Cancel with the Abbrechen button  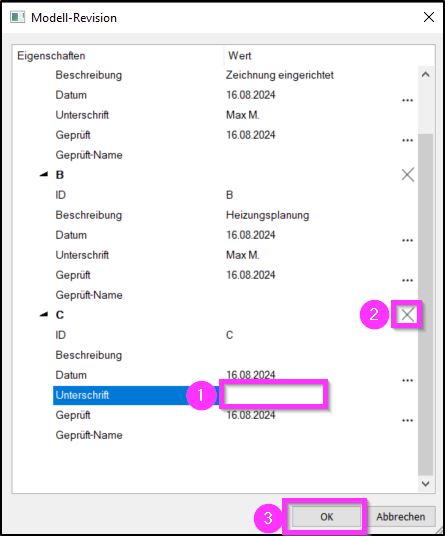point(401,517)
